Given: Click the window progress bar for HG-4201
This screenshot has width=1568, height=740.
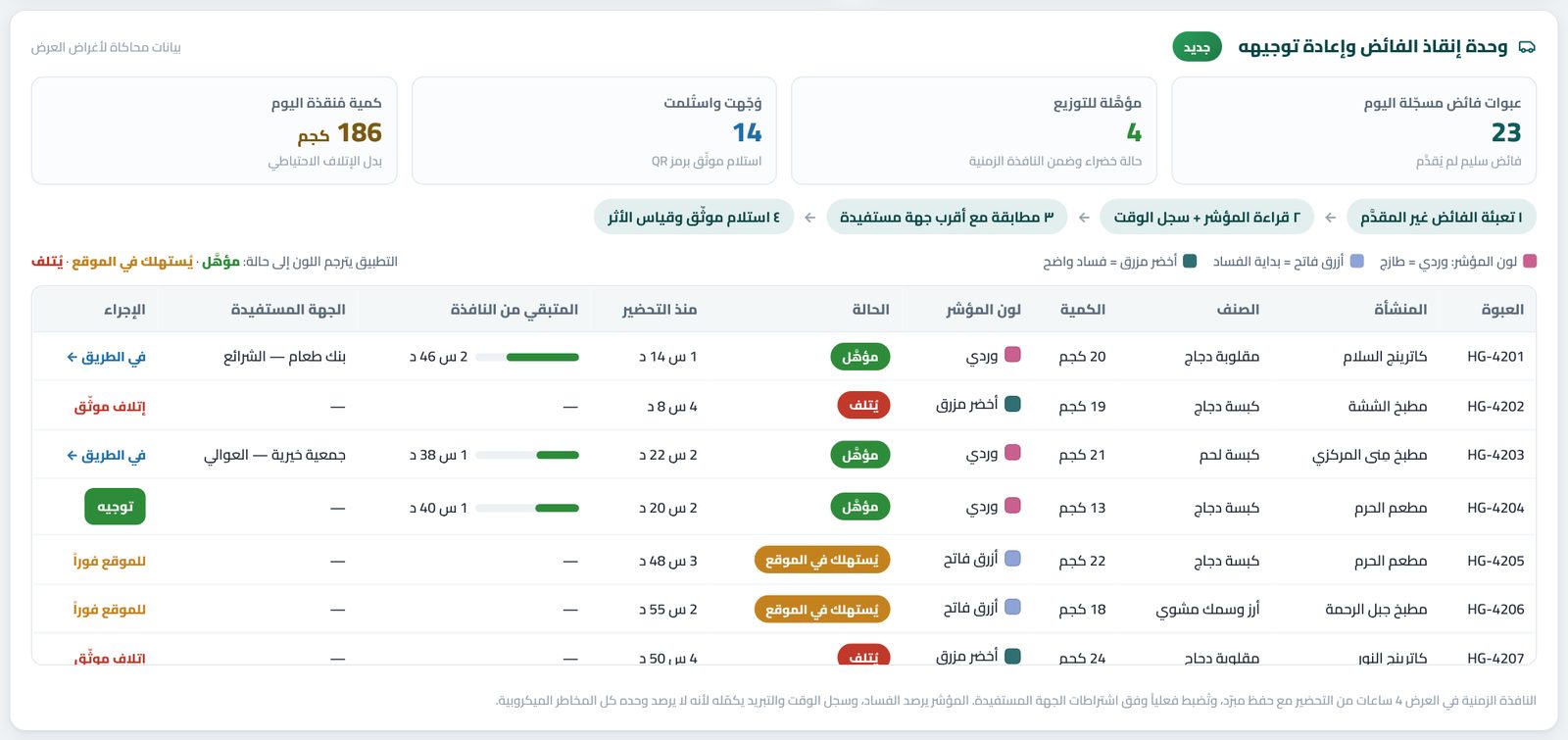Looking at the screenshot, I should 527,357.
